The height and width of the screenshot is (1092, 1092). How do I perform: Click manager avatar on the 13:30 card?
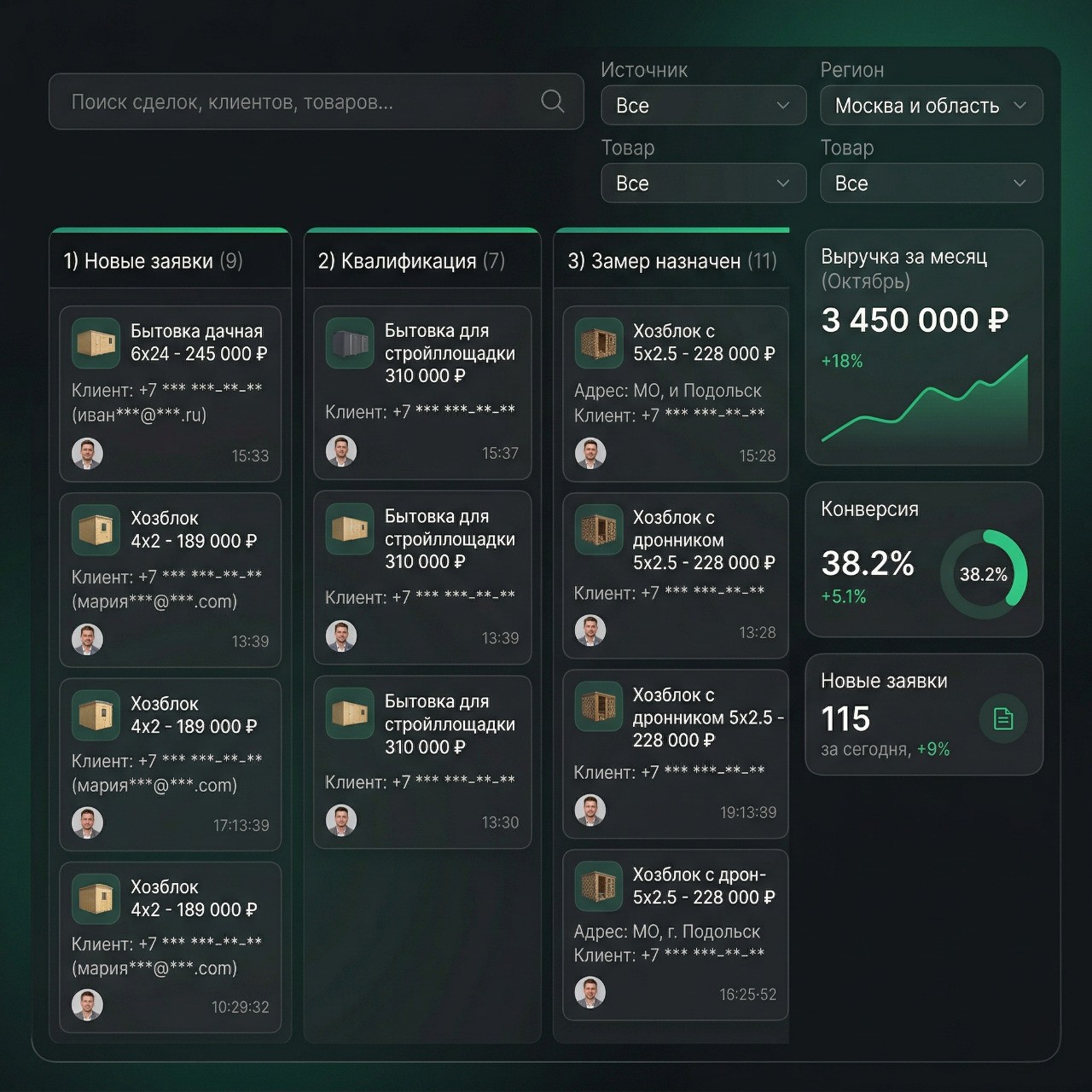coord(341,821)
